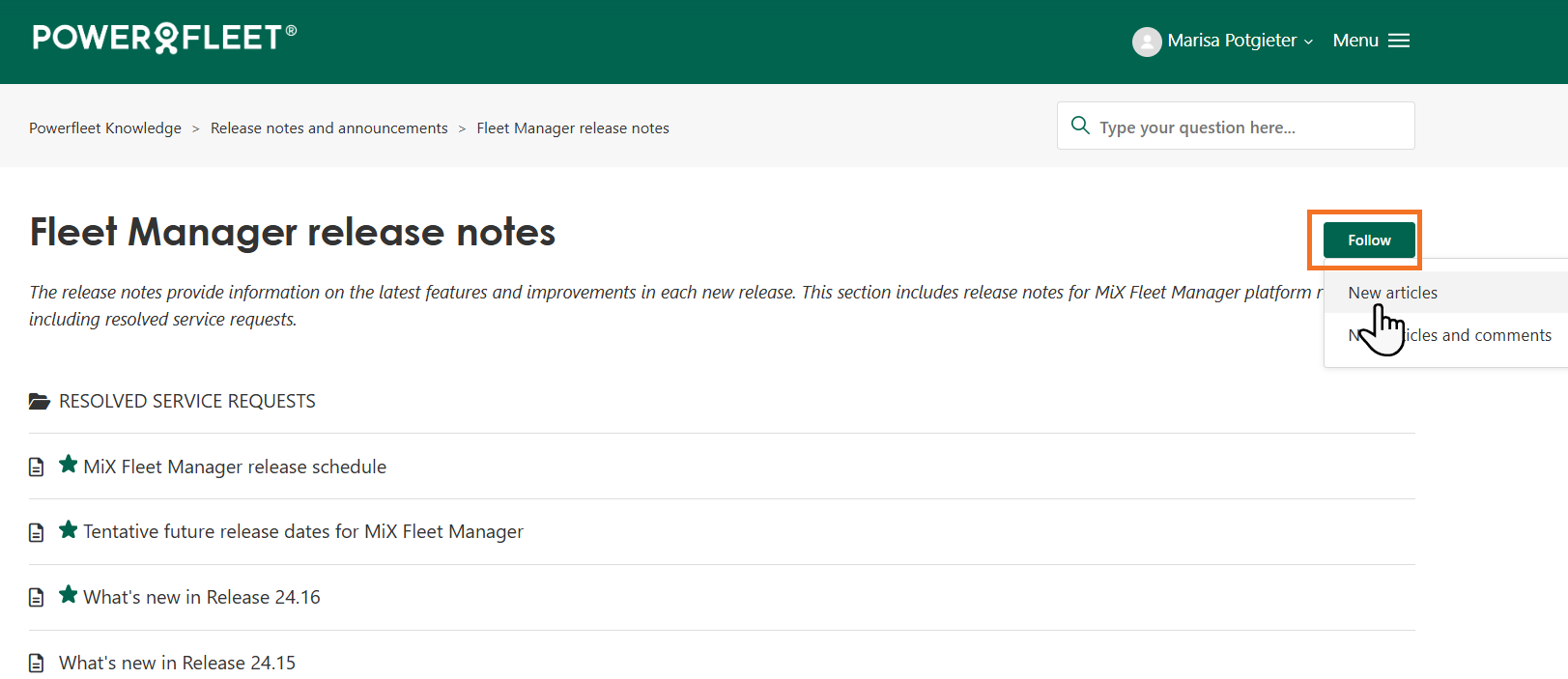Open RESOLVED SERVICE REQUESTS section
Screen dimensions: 1568x679
click(187, 401)
